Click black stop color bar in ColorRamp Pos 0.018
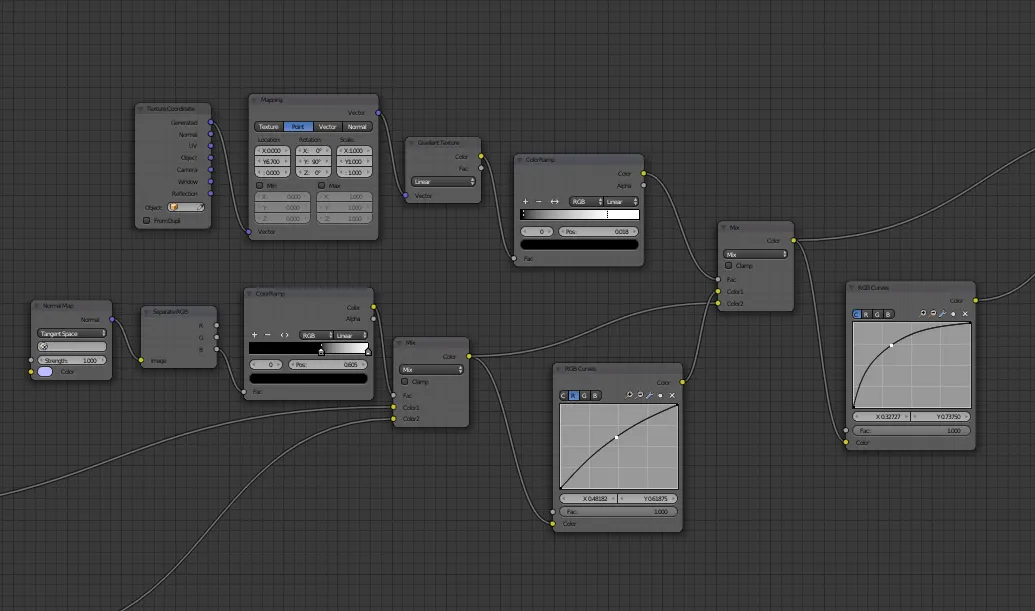 coord(580,244)
